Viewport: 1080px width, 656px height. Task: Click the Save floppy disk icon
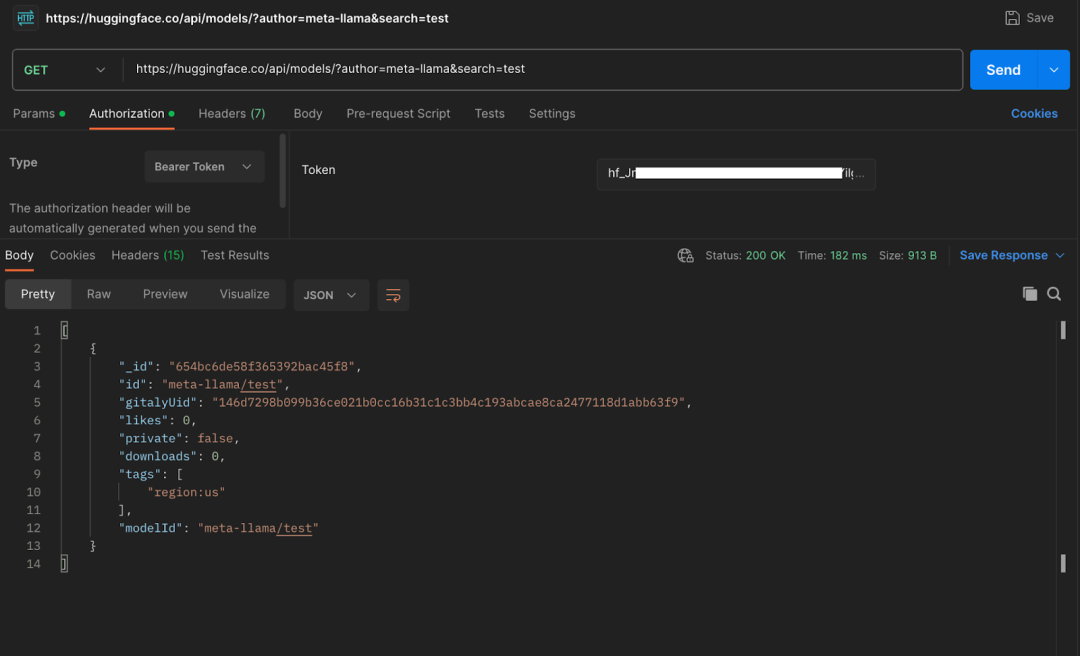point(1012,18)
